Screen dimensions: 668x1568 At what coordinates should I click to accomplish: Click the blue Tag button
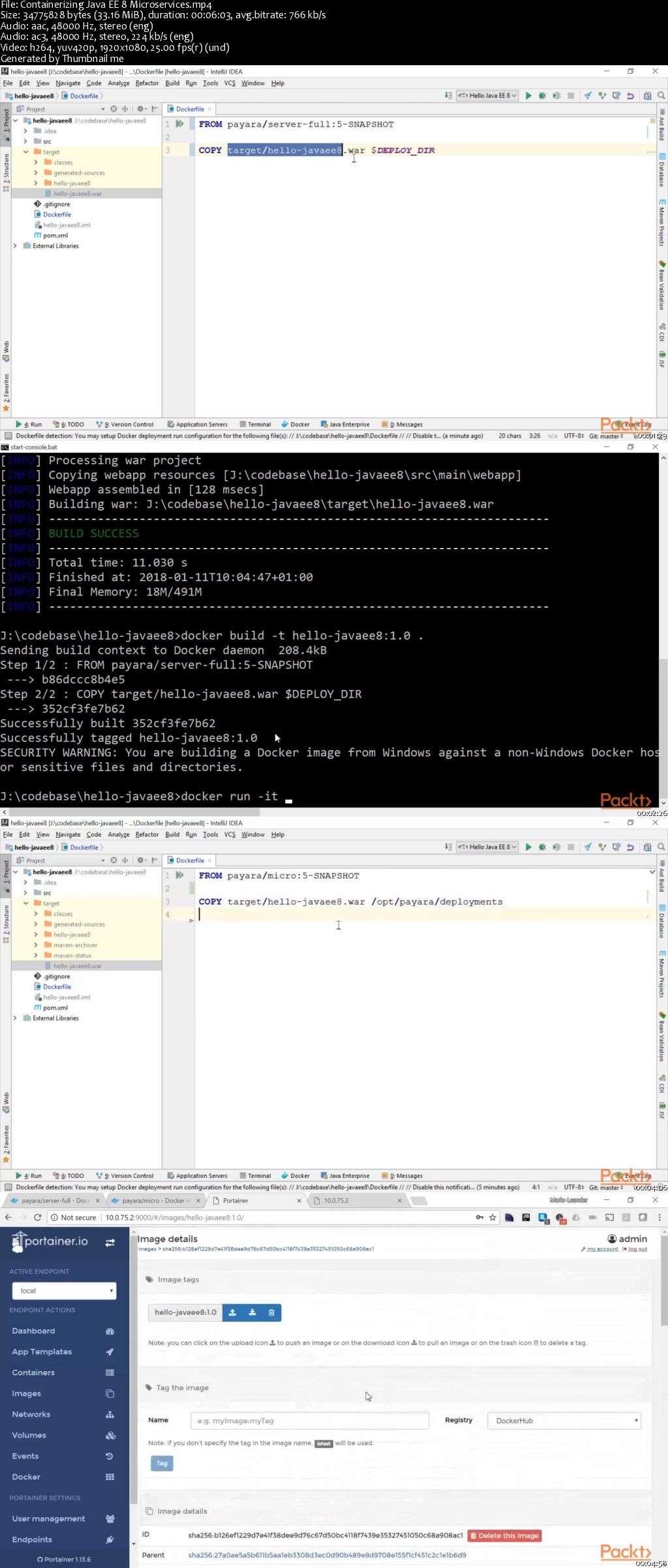[162, 1463]
